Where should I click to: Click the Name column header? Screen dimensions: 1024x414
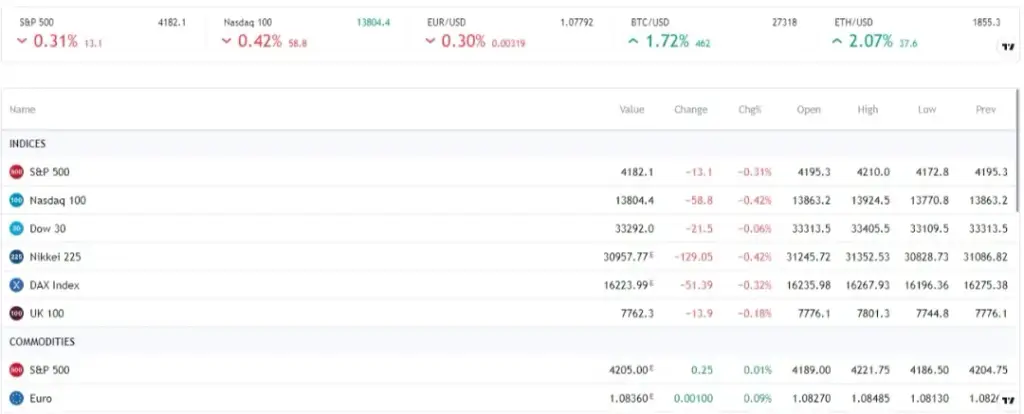click(x=22, y=110)
